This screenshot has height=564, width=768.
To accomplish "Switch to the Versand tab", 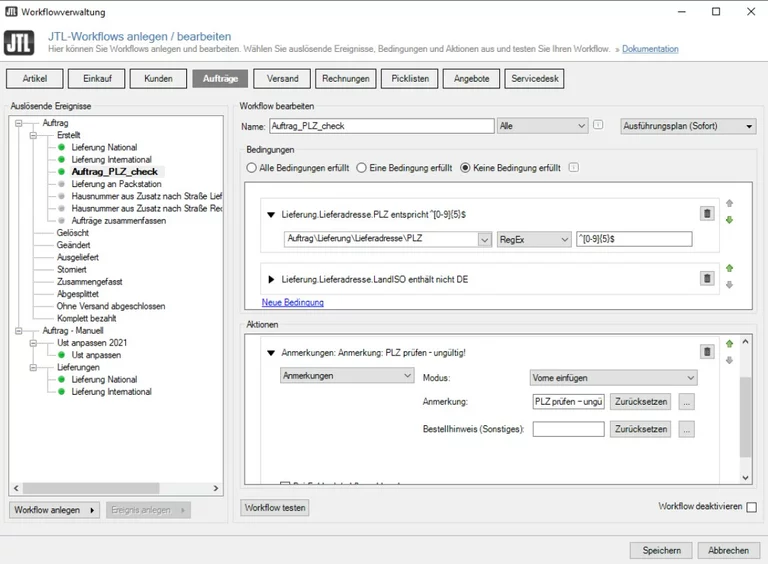I will tap(282, 78).
